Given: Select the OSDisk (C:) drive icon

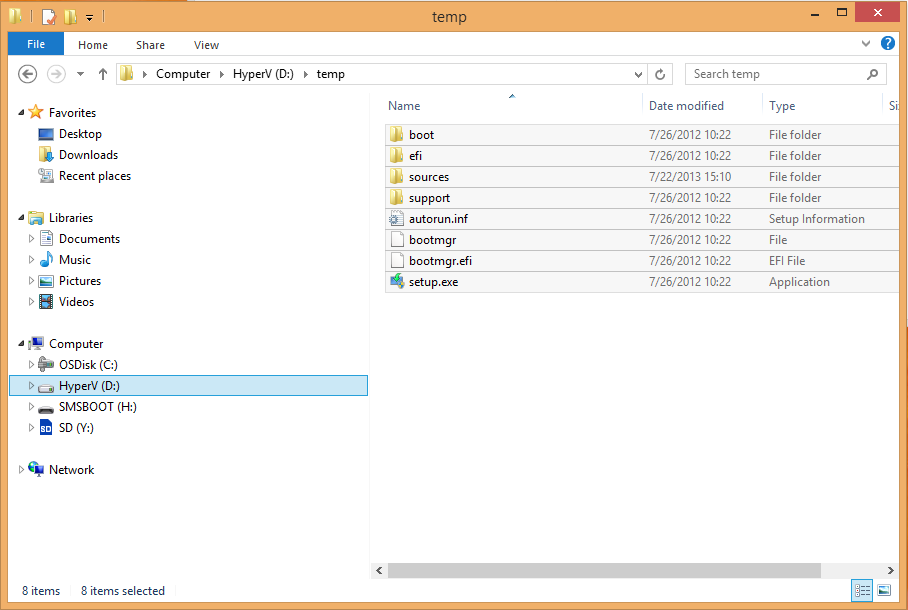Looking at the screenshot, I should pos(46,364).
